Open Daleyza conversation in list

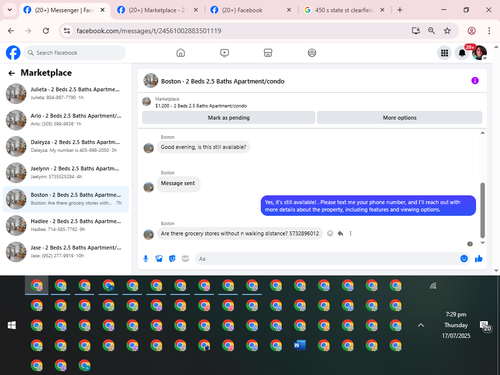(x=66, y=146)
